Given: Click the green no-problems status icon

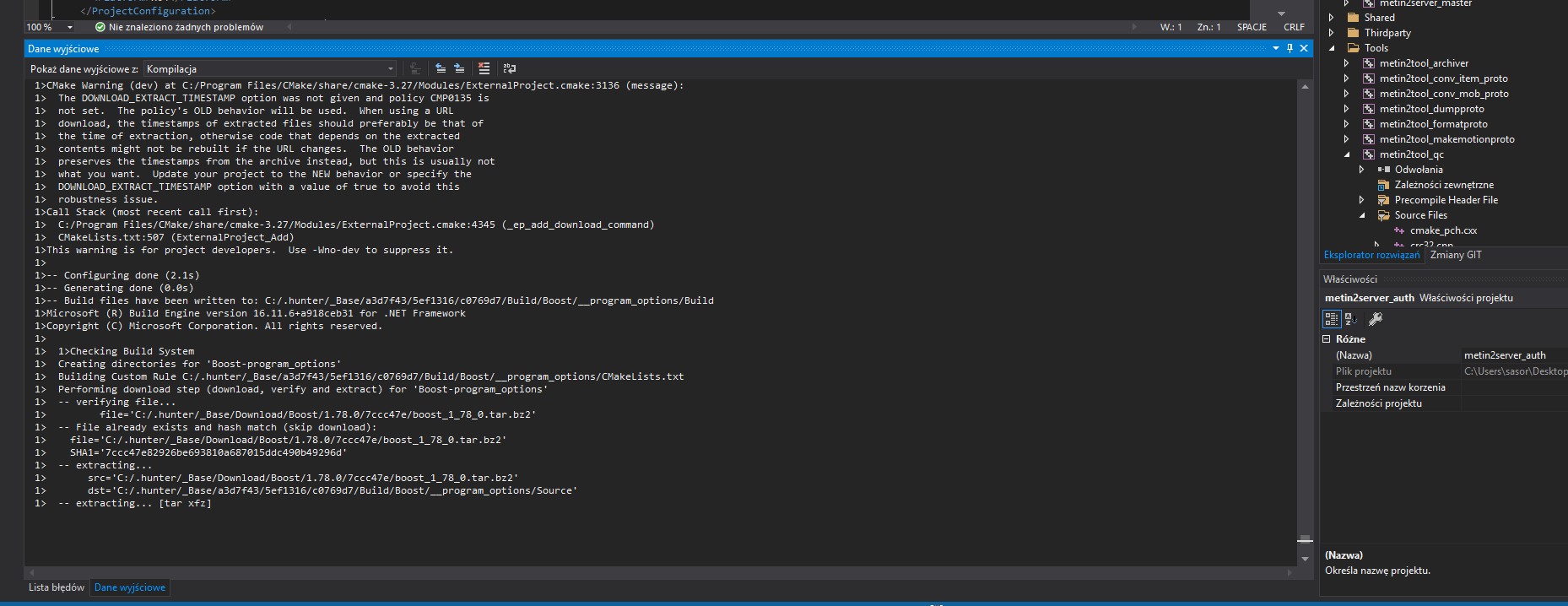Looking at the screenshot, I should [x=100, y=27].
